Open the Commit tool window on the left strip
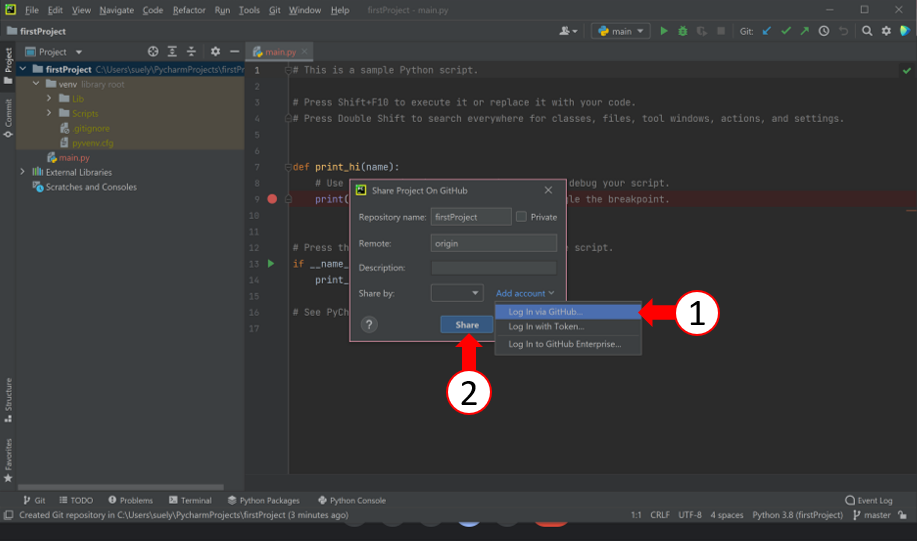 8,118
